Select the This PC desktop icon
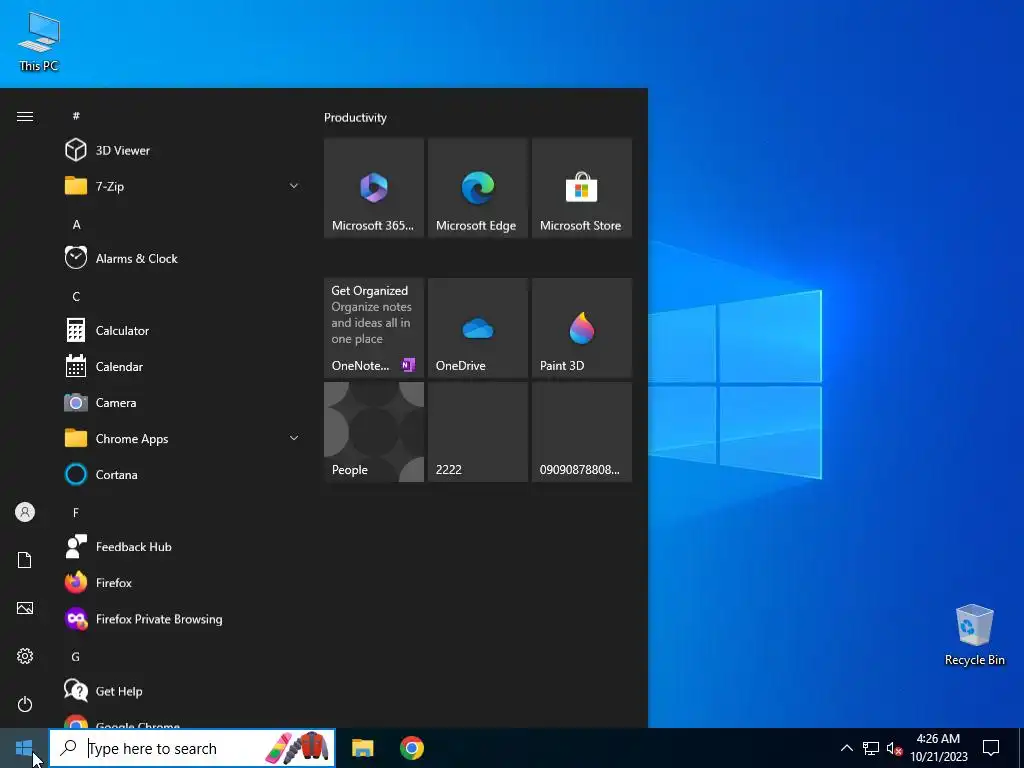This screenshot has height=768, width=1024. (39, 41)
